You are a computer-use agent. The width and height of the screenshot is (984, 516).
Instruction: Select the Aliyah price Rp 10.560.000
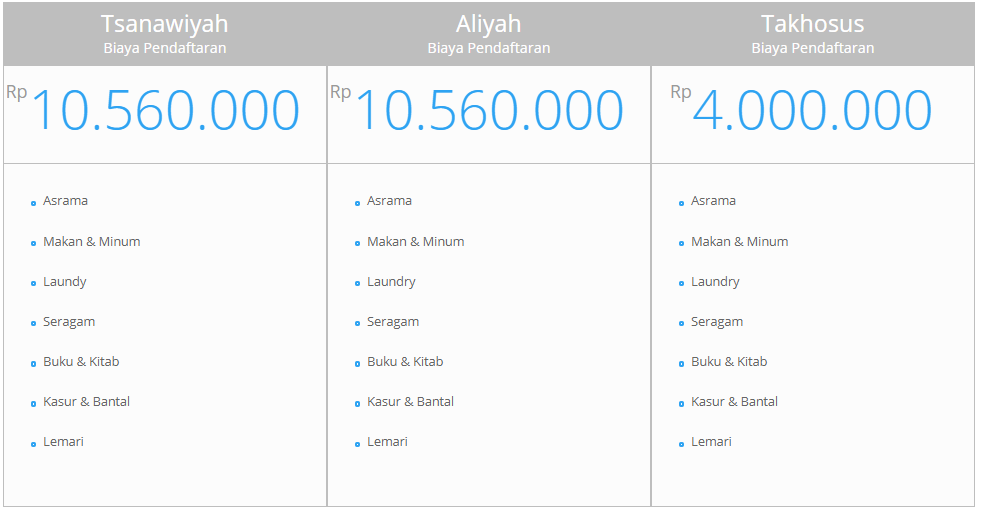tap(477, 109)
